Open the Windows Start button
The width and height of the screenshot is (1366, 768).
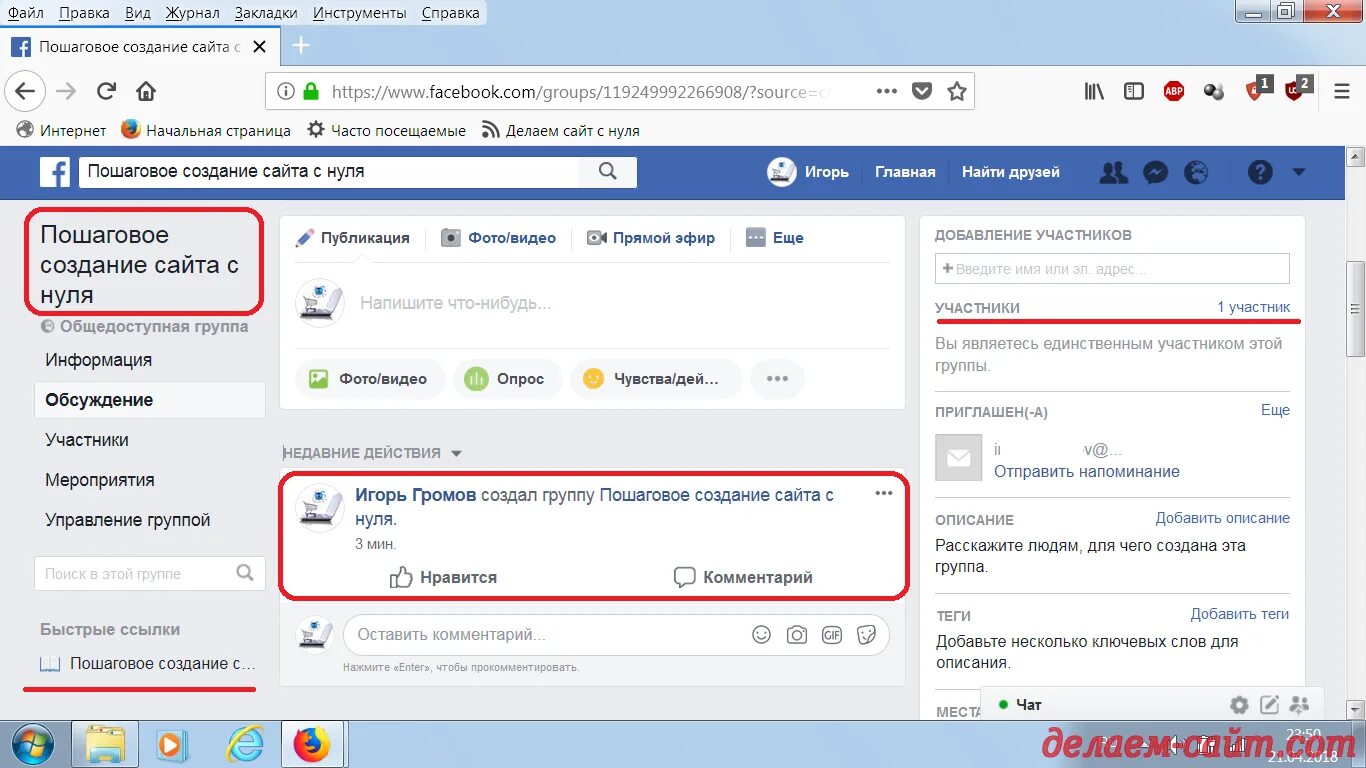coord(33,744)
